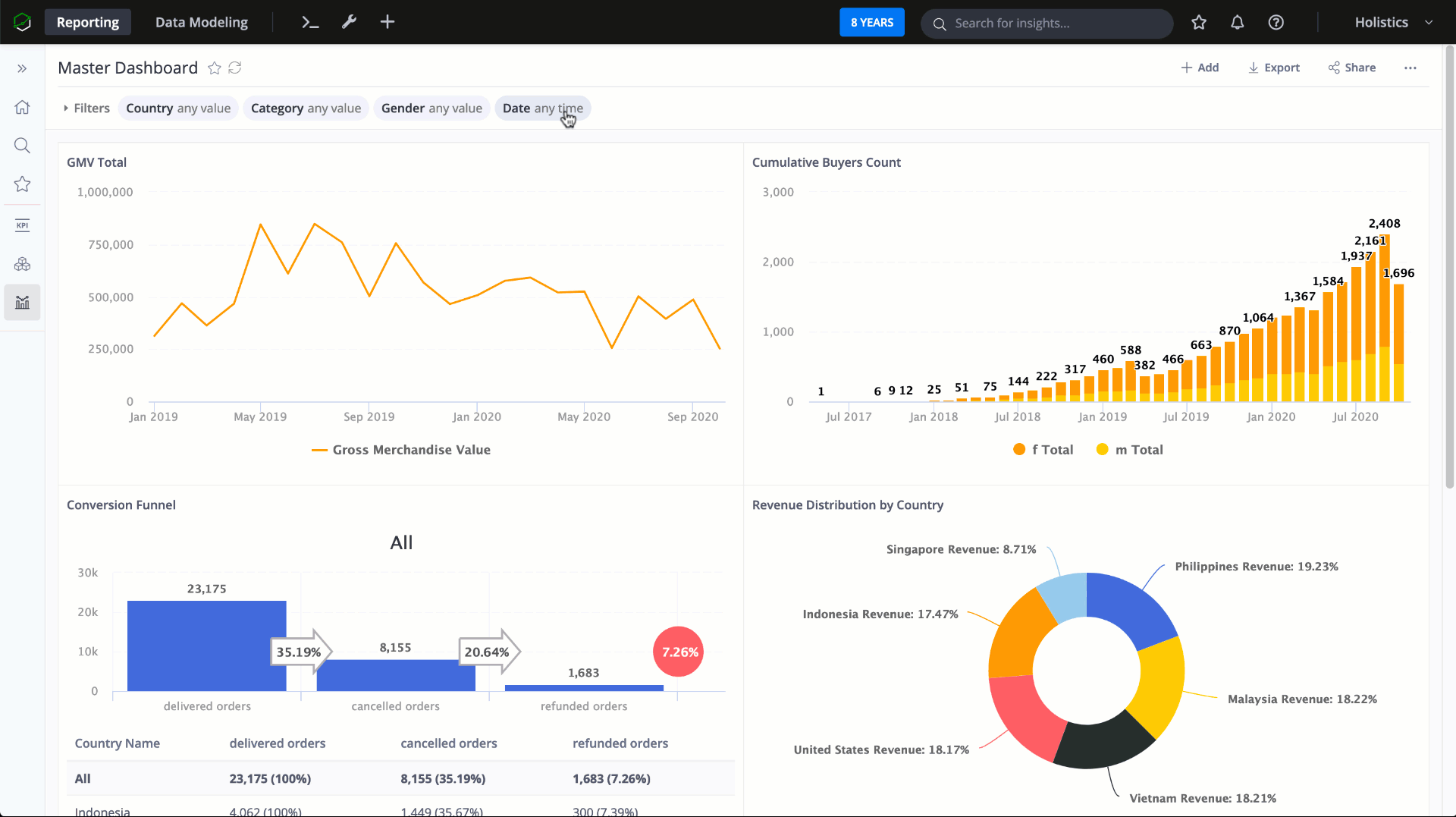The image size is (1456, 817).
Task: Open the Country filter dropdown
Action: (178, 108)
